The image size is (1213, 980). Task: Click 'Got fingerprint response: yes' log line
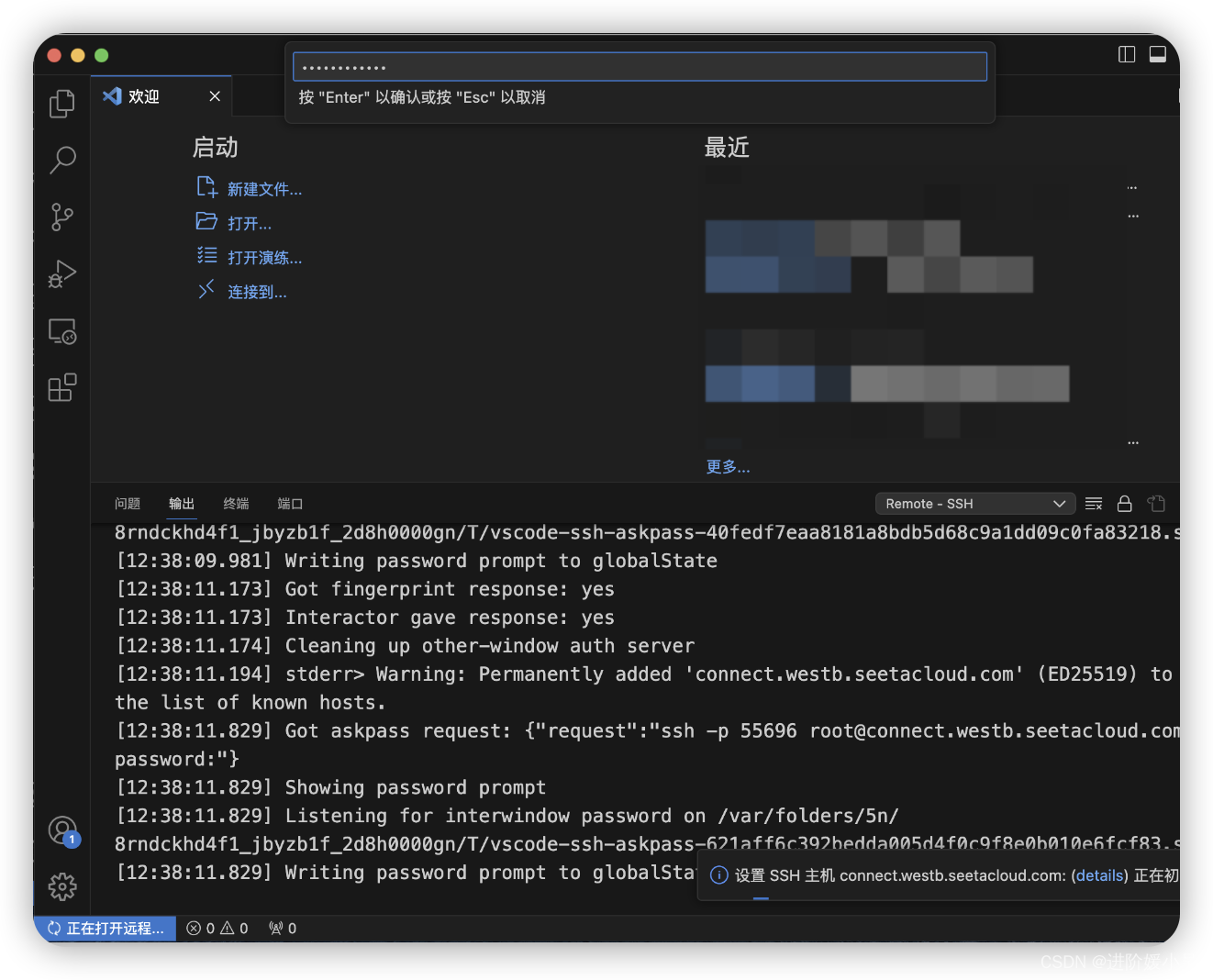pos(365,589)
